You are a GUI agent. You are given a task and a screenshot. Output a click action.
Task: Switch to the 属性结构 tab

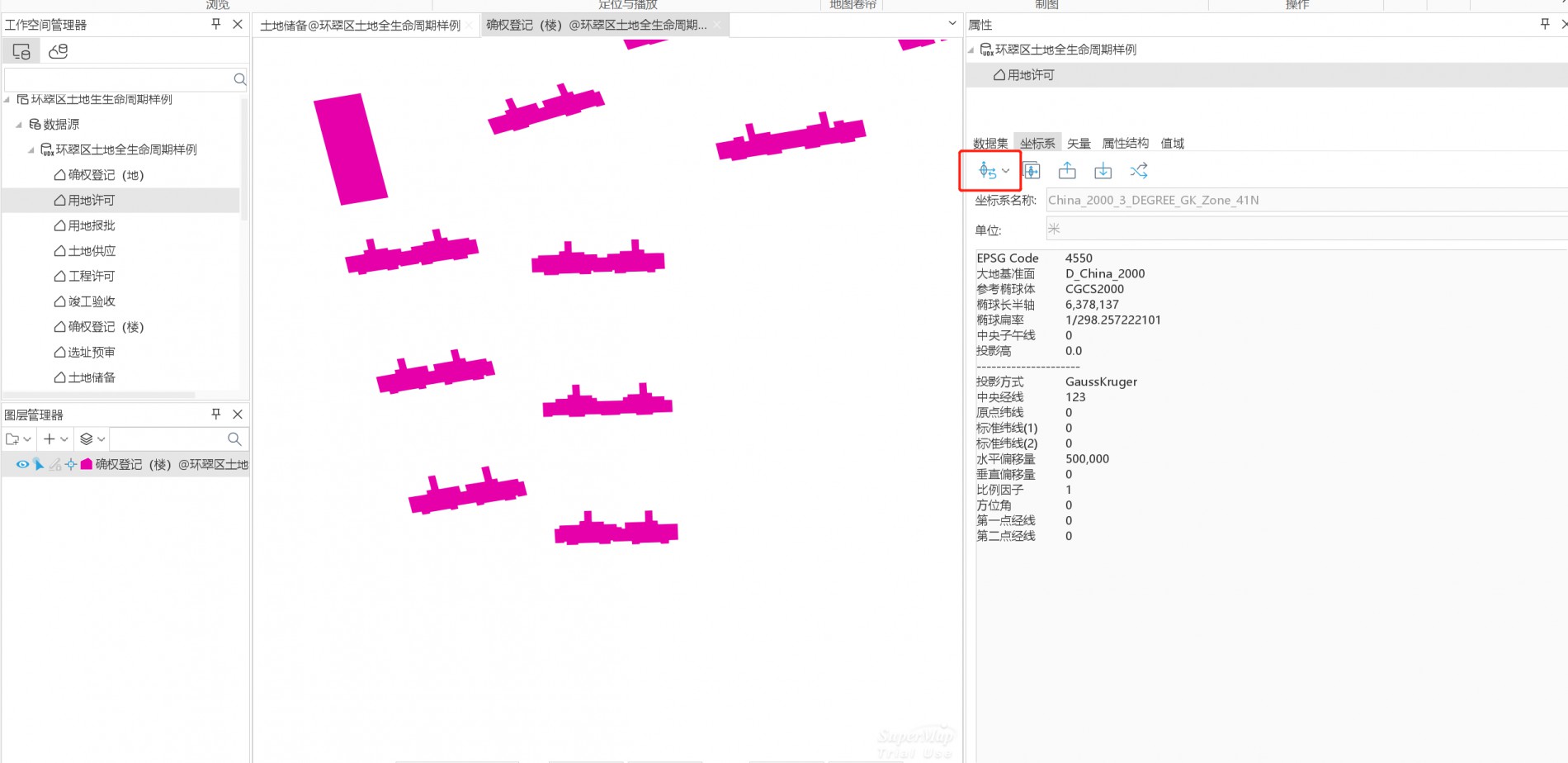[x=1125, y=143]
